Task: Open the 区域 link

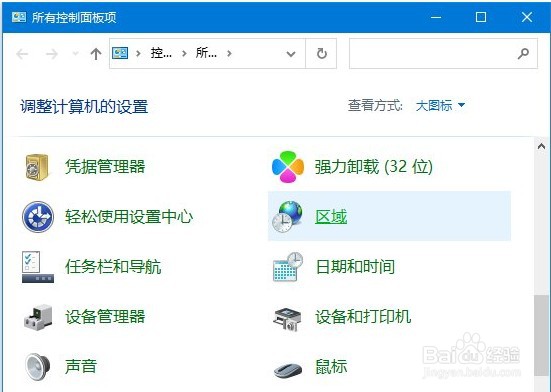Action: (331, 216)
